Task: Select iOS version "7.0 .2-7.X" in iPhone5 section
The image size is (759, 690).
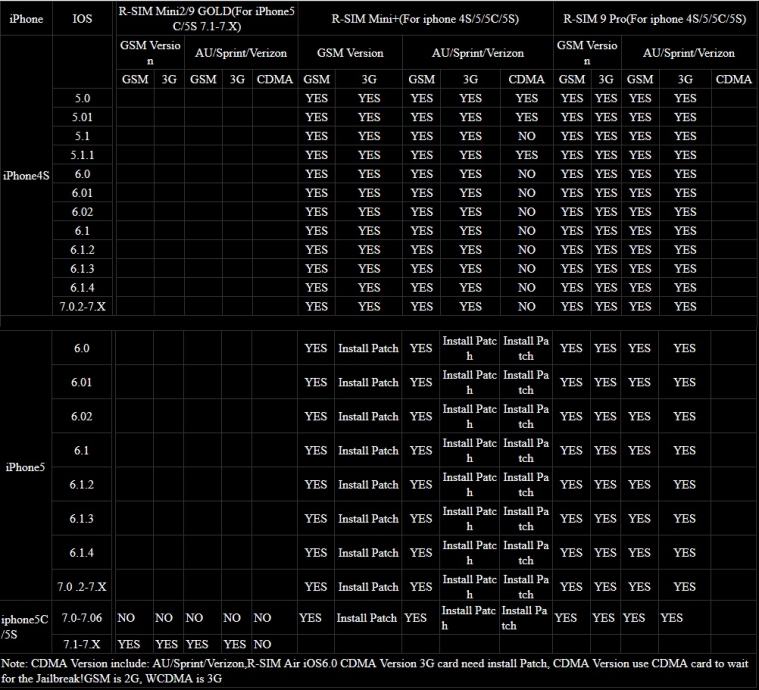Action: click(x=82, y=587)
